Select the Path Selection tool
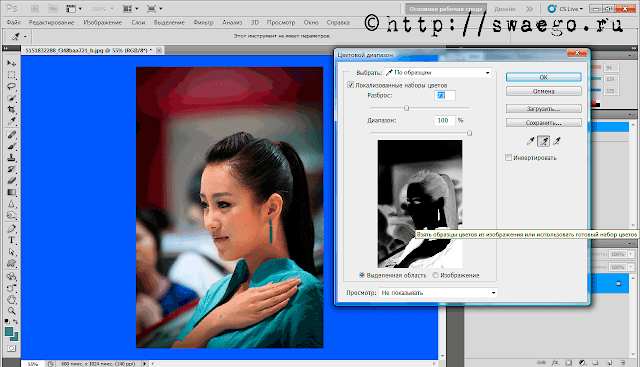640x367 pixels. pos(11,251)
